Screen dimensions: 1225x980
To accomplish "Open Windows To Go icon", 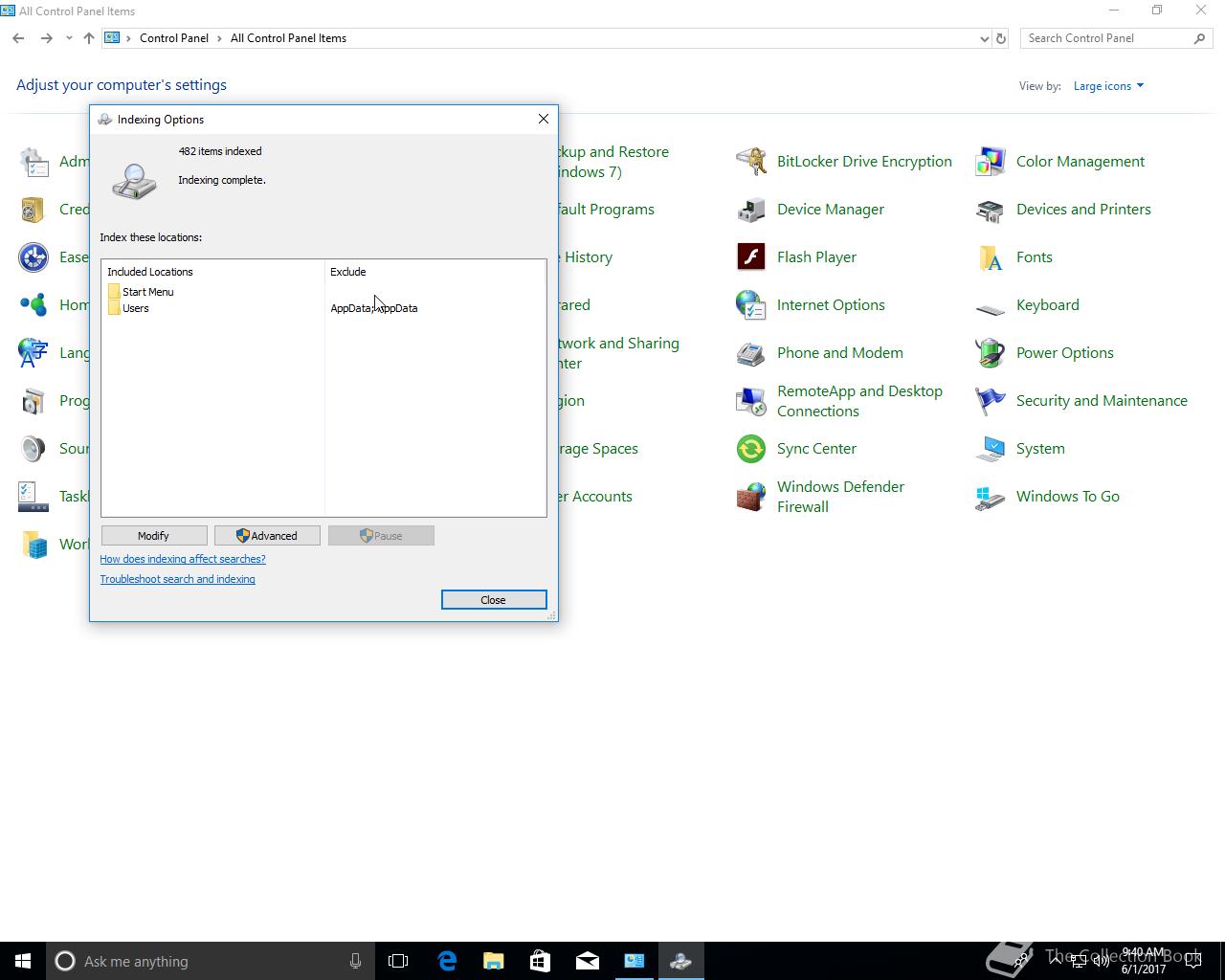I will 991,497.
